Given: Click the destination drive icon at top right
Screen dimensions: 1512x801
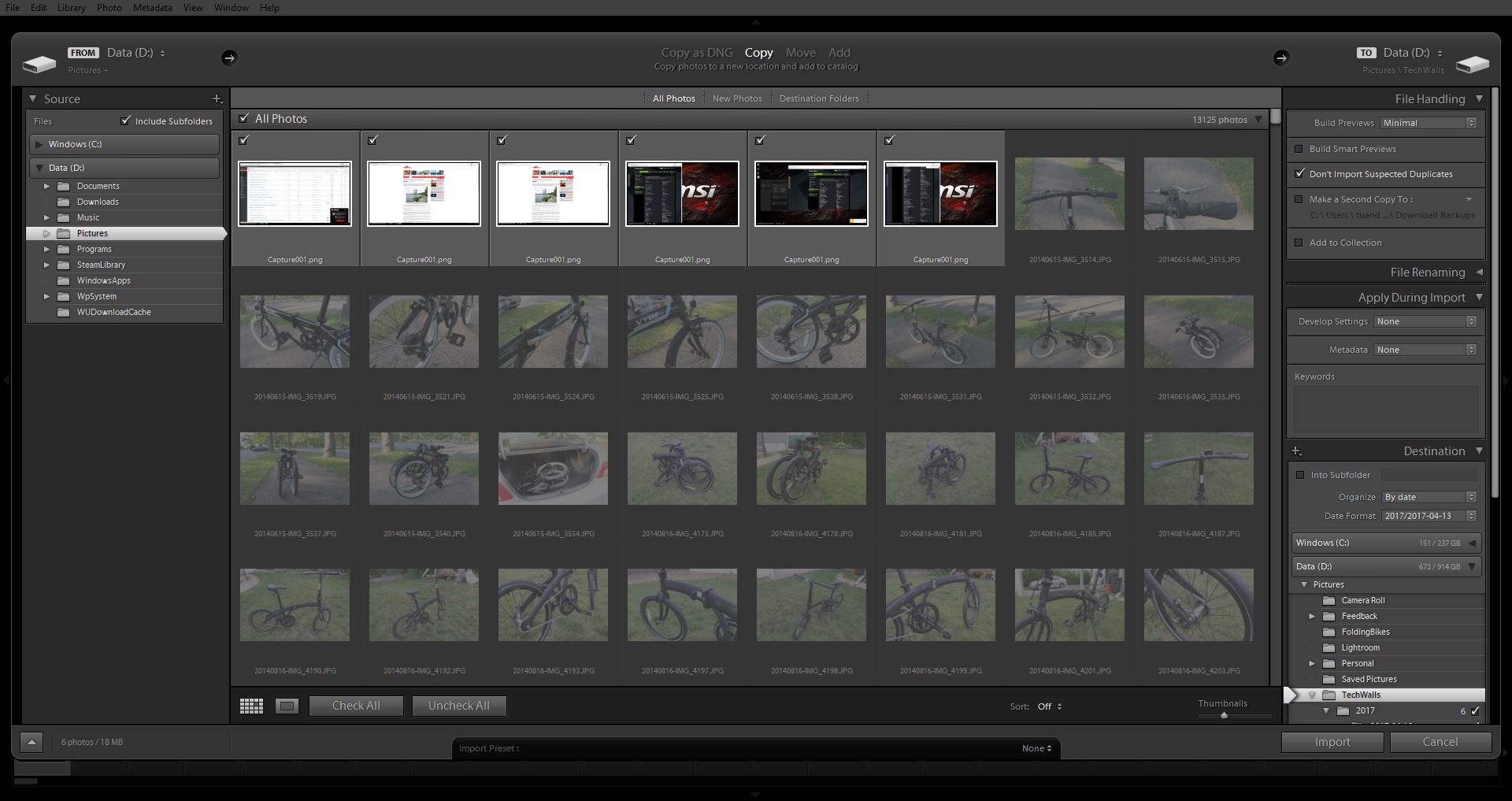Looking at the screenshot, I should pyautogui.click(x=1472, y=63).
